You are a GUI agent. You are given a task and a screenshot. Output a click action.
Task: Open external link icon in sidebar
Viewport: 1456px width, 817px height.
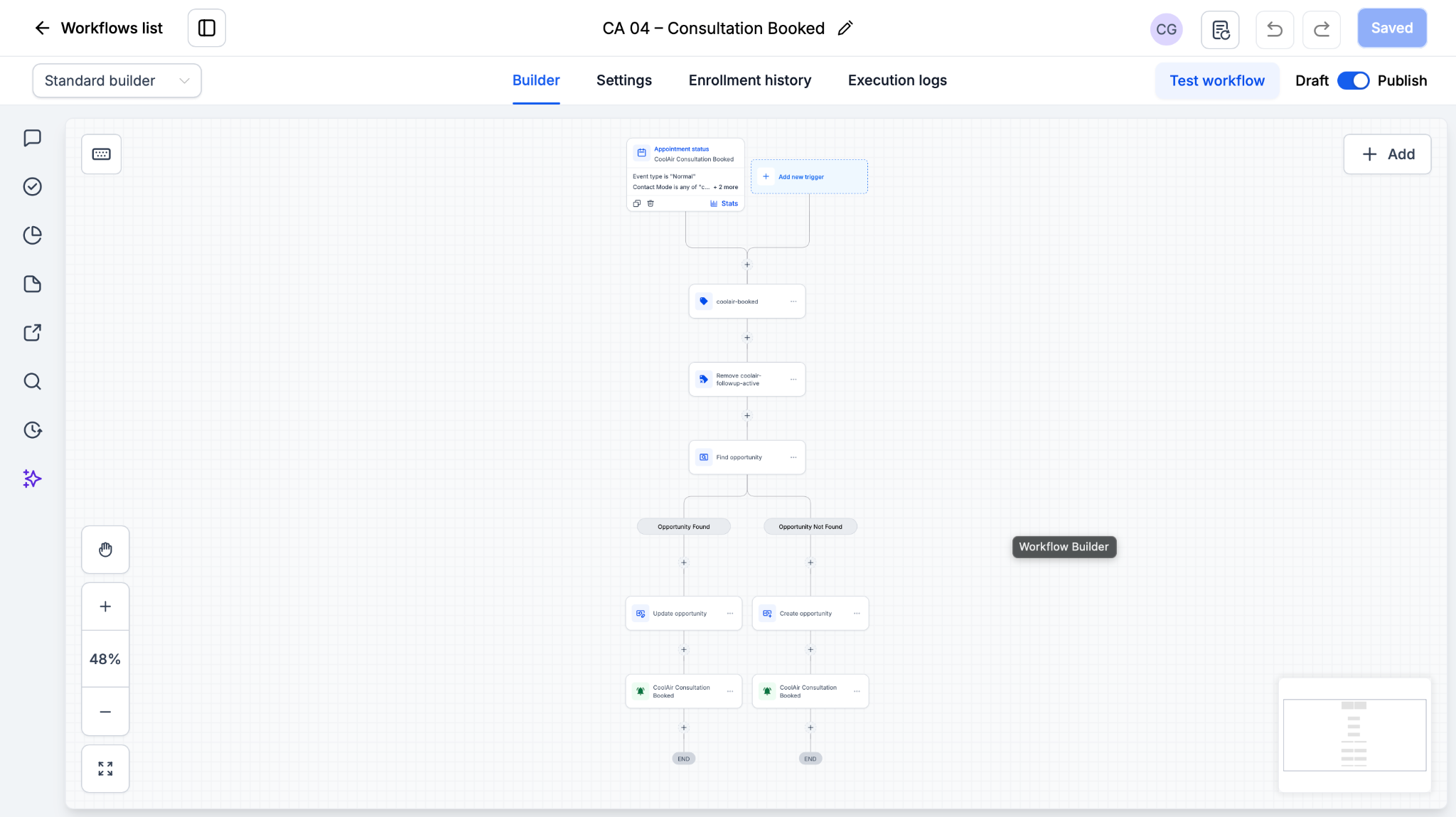pyautogui.click(x=33, y=332)
